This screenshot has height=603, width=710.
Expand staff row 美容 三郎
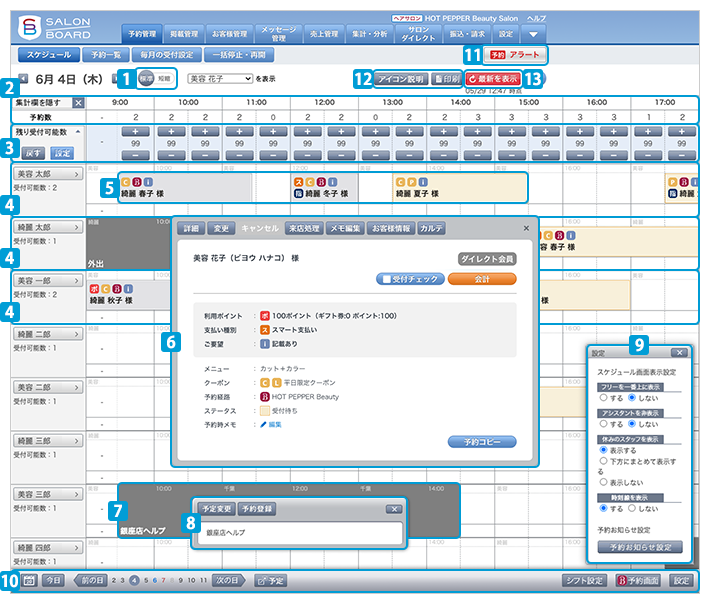pos(48,494)
